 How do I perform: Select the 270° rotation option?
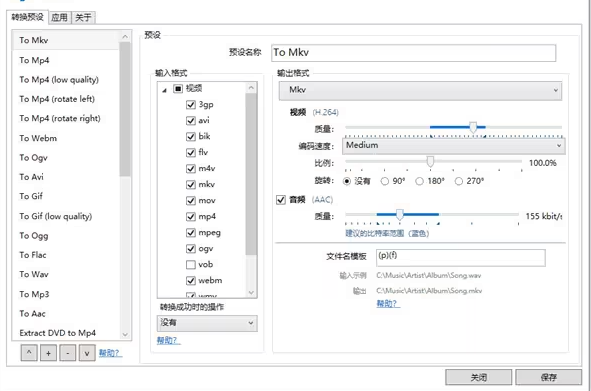pos(459,181)
